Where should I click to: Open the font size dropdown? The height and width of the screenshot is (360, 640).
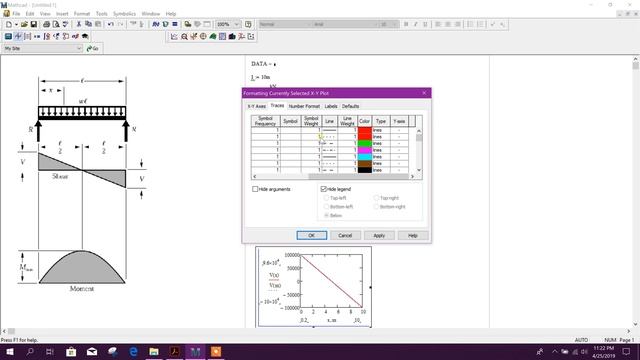pyautogui.click(x=395, y=24)
